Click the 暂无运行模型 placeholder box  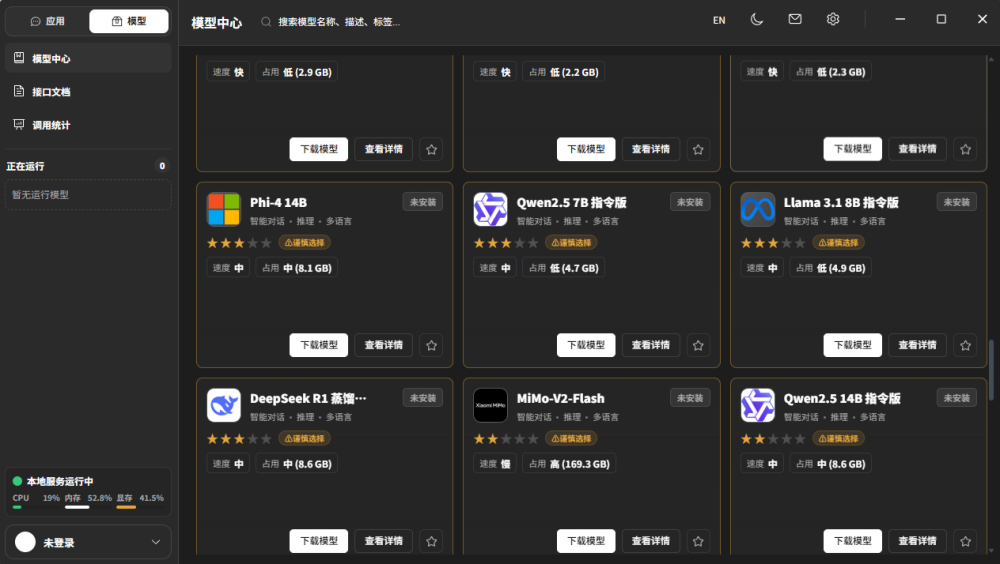[x=88, y=195]
